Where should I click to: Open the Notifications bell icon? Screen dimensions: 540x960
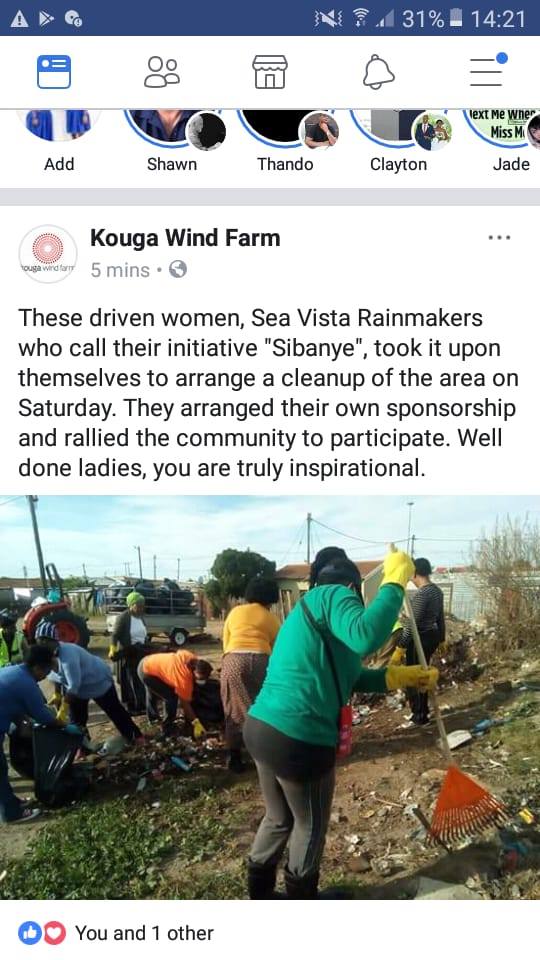coord(378,72)
